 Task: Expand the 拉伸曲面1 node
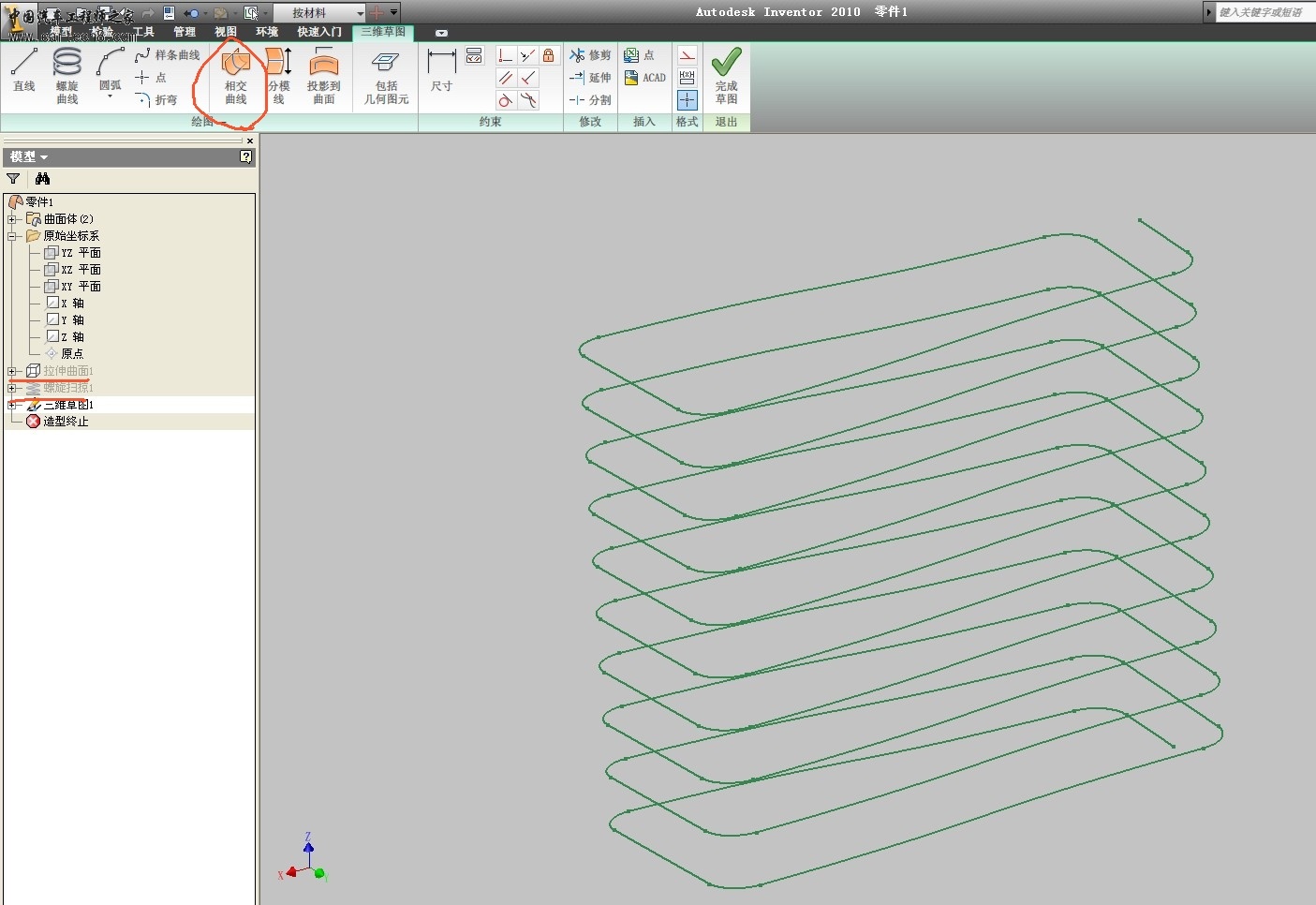pyautogui.click(x=12, y=371)
